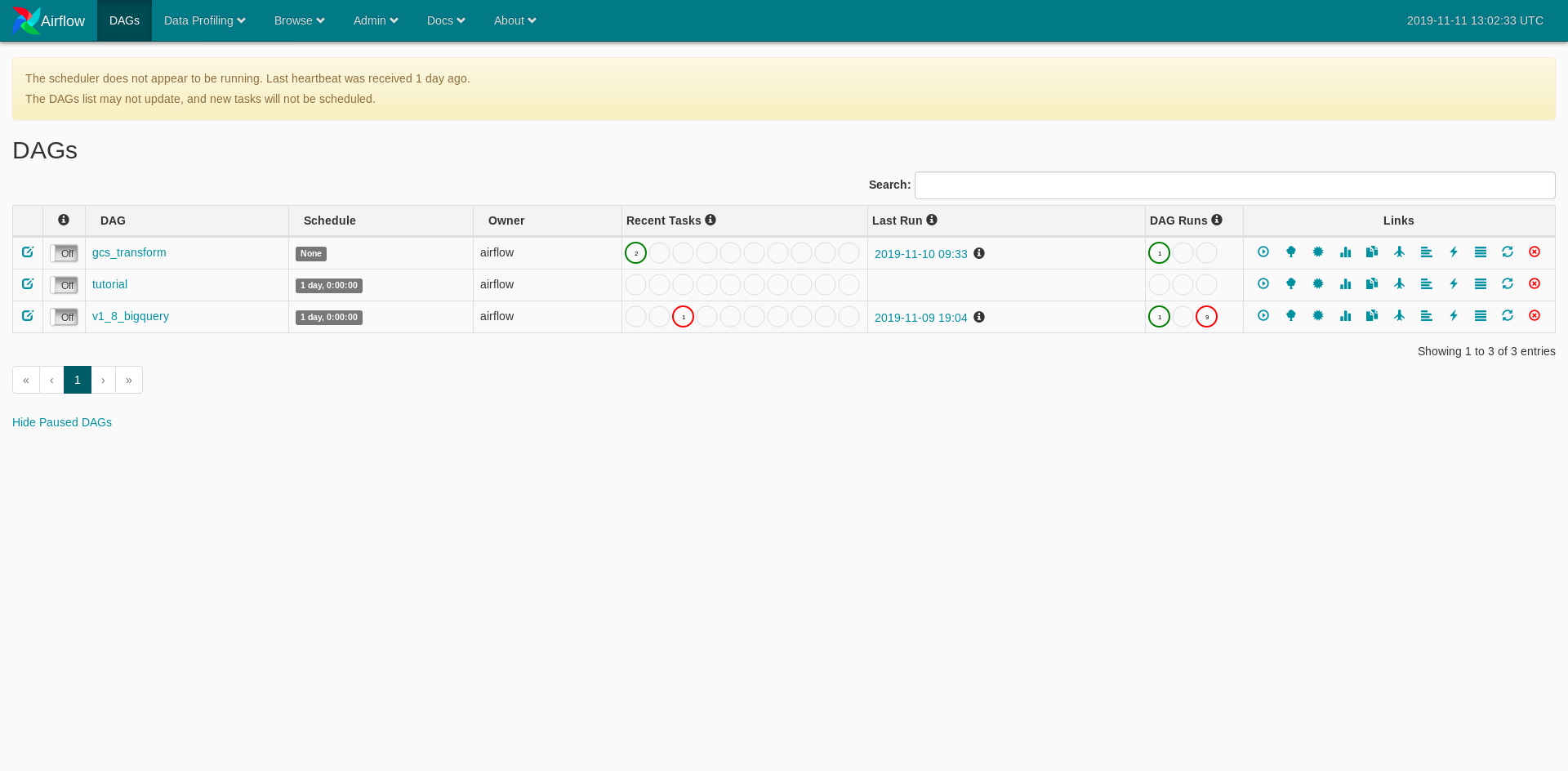Open last run 2019-11-09 19:04
The image size is (1568, 771).
click(x=921, y=318)
